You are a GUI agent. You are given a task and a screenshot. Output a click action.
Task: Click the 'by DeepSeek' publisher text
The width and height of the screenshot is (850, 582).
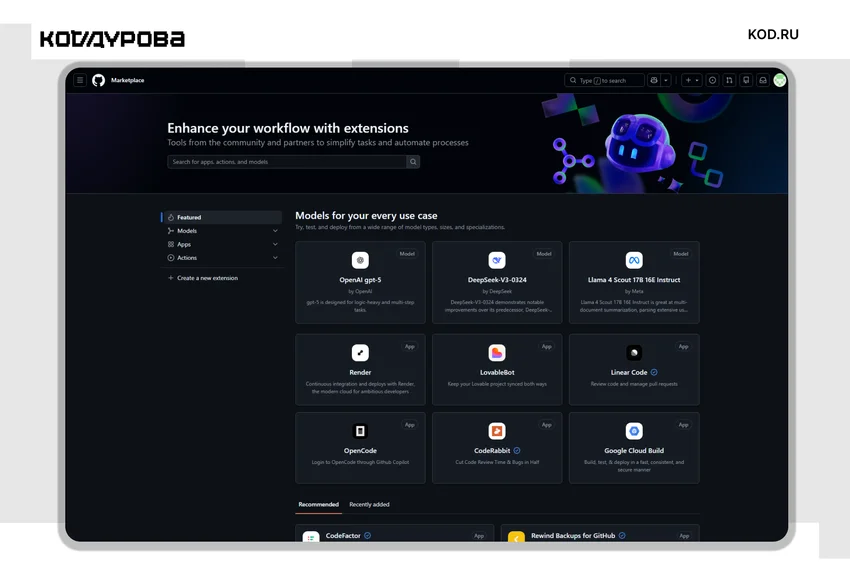pos(497,292)
